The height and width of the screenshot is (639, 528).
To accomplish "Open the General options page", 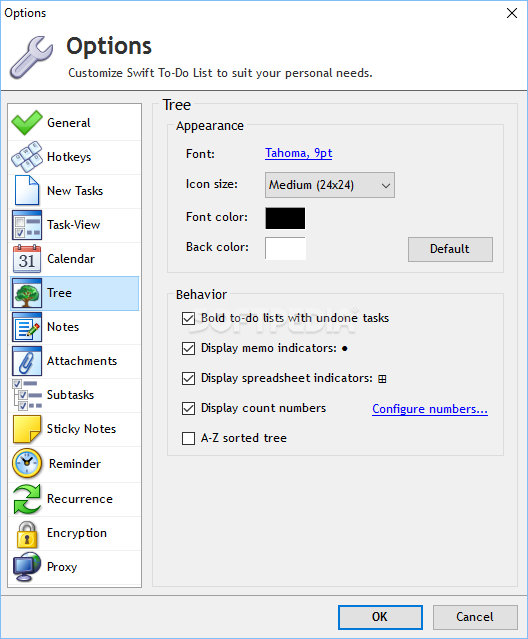I will coord(75,123).
